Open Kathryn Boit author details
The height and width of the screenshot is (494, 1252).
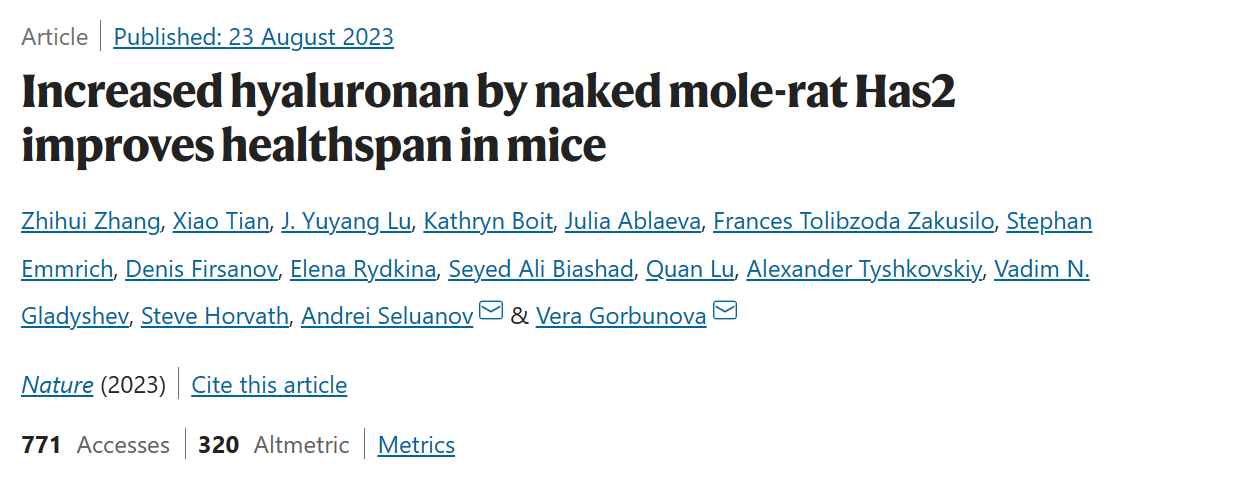click(x=488, y=221)
